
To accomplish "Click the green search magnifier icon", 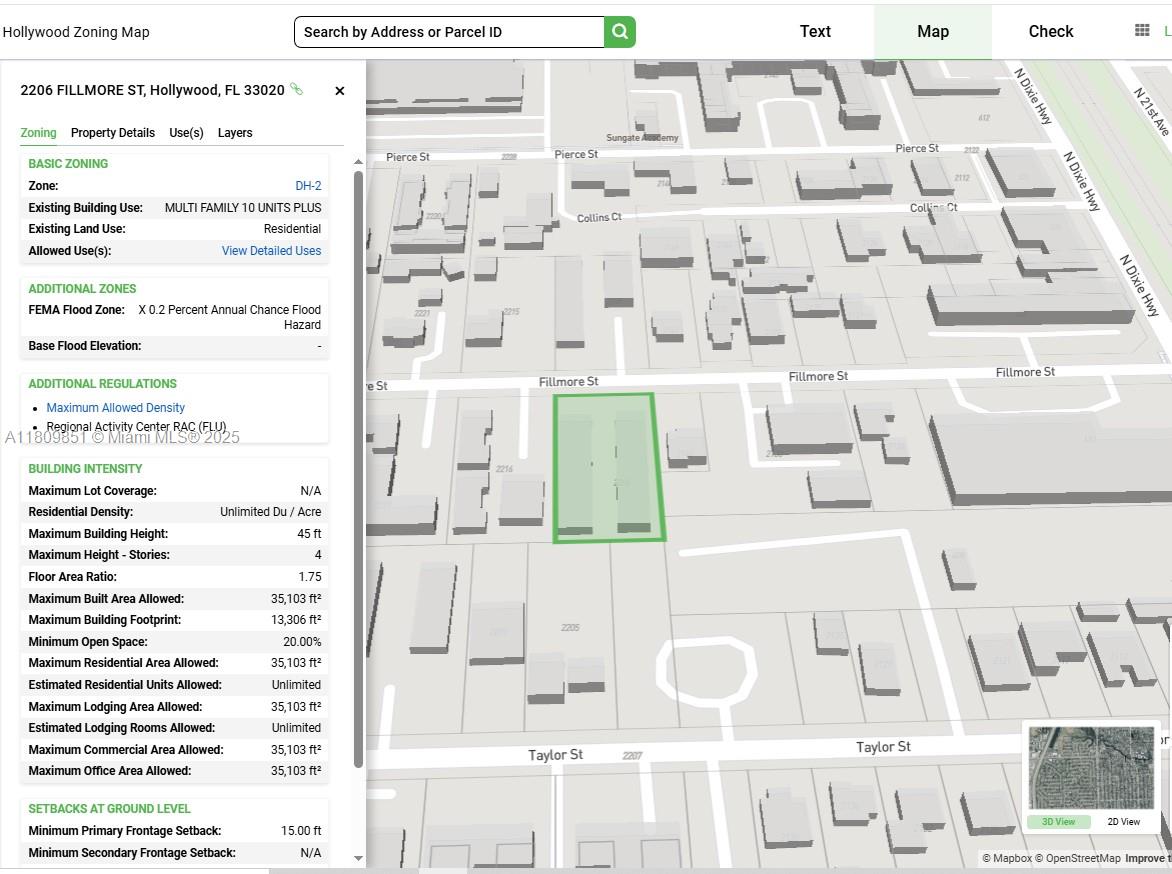I will (x=619, y=31).
